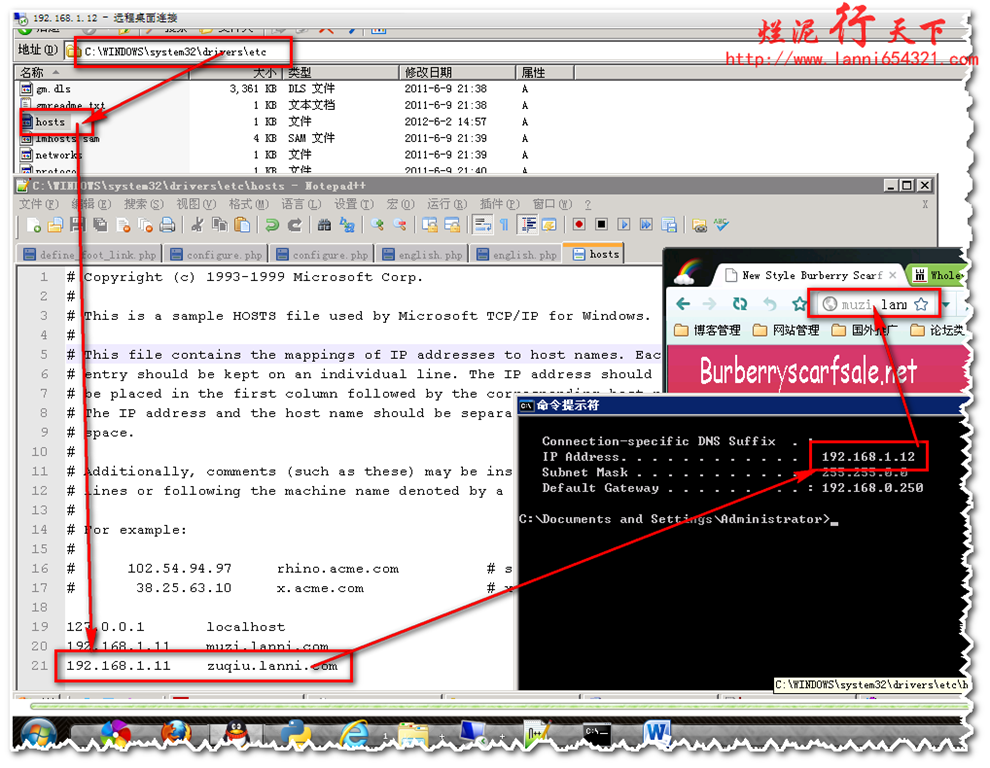Open the 运行(R) menu in Notepad++
Viewport: 990px width, 768px height.
(447, 204)
